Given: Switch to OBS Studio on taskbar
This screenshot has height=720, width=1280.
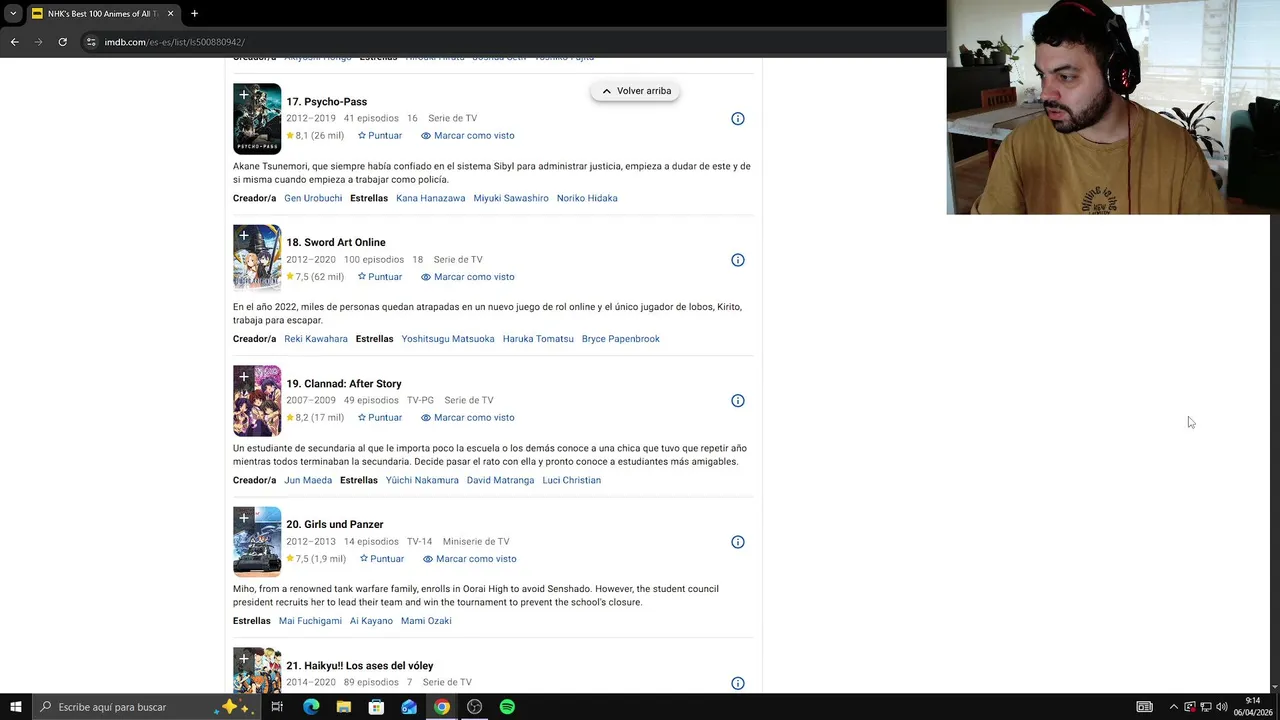Looking at the screenshot, I should pos(475,707).
